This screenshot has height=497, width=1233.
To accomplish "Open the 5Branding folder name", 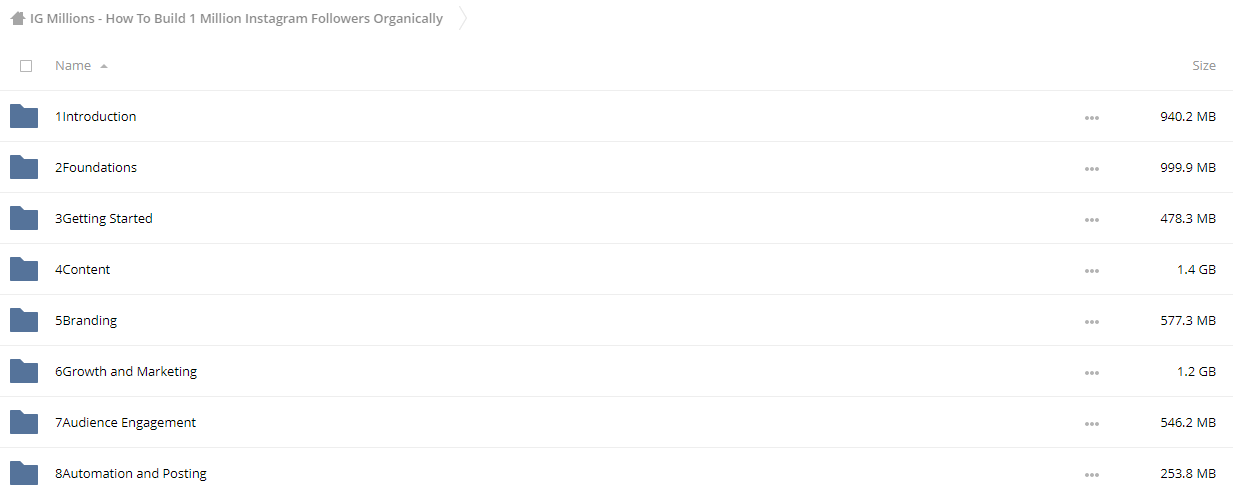I will tap(86, 320).
